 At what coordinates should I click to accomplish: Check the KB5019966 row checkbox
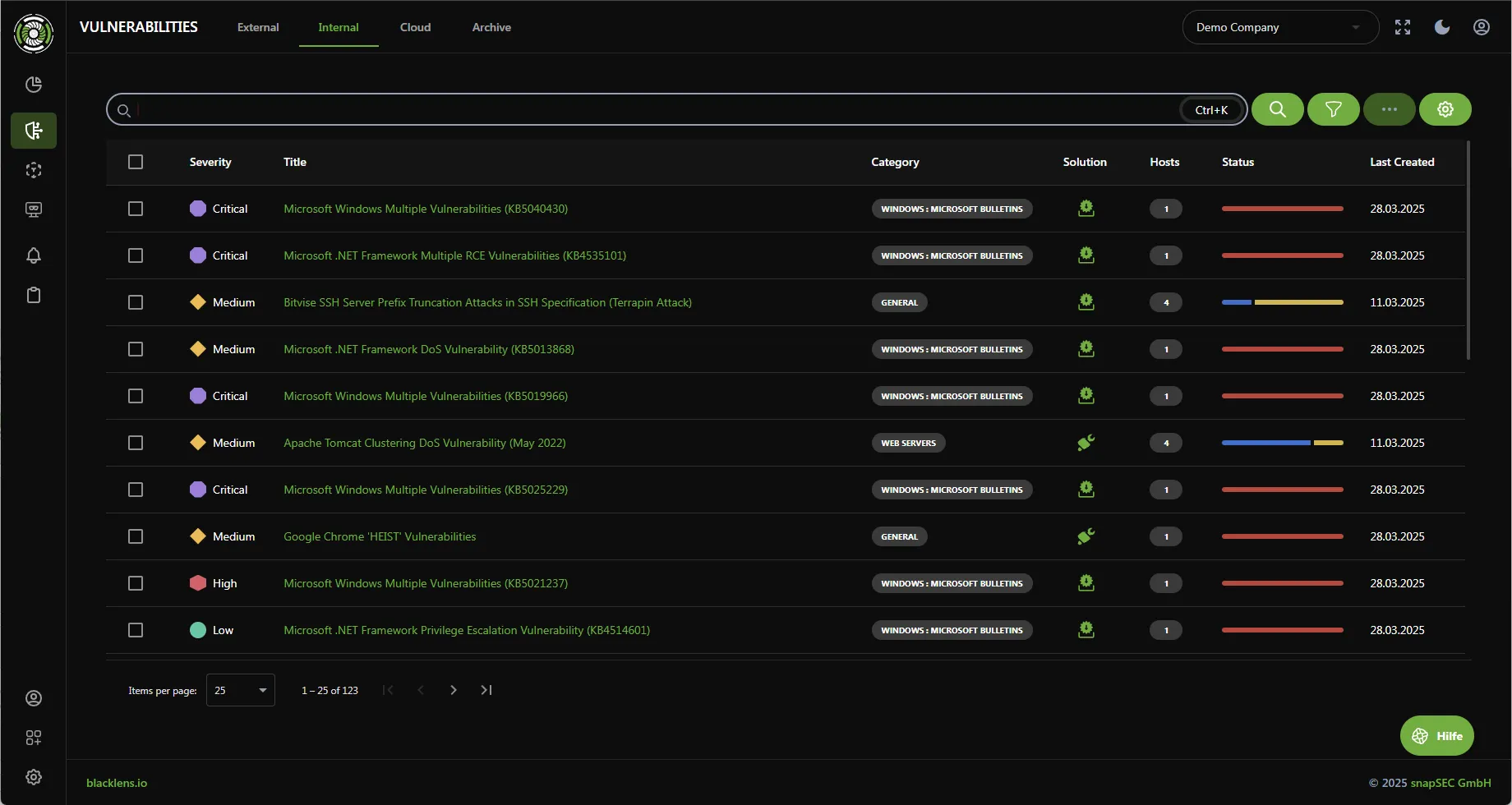coord(136,396)
